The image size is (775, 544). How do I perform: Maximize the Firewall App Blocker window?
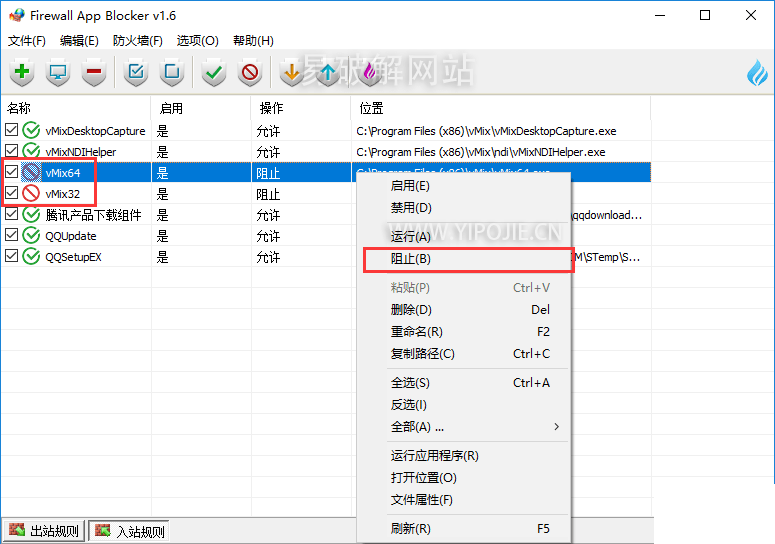coord(705,15)
